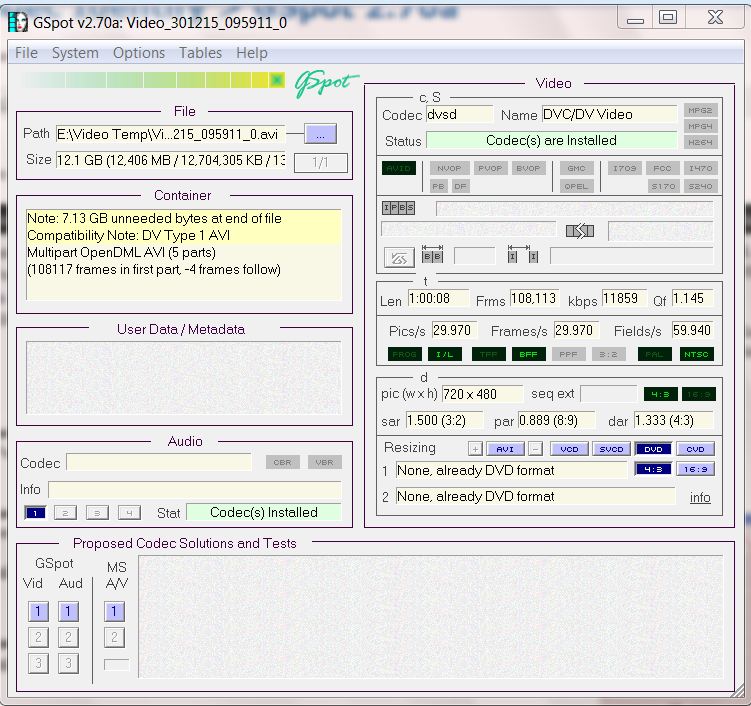
Task: Click MS A/V test button 1
Action: (x=114, y=612)
